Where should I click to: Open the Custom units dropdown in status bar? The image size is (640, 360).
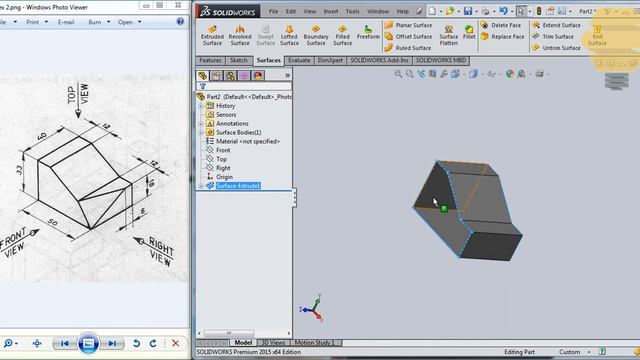click(x=589, y=352)
